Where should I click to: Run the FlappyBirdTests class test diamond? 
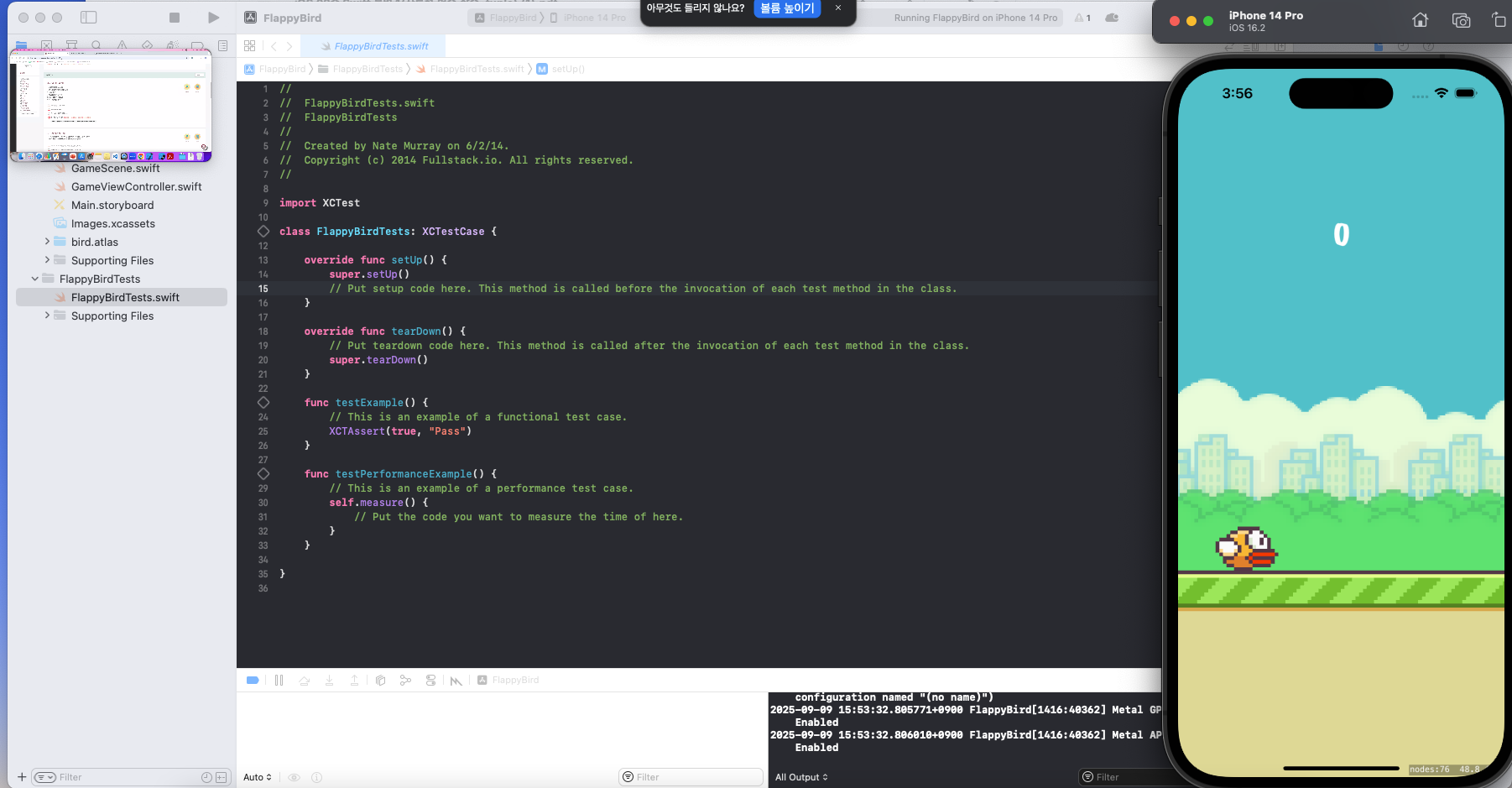[x=263, y=232]
